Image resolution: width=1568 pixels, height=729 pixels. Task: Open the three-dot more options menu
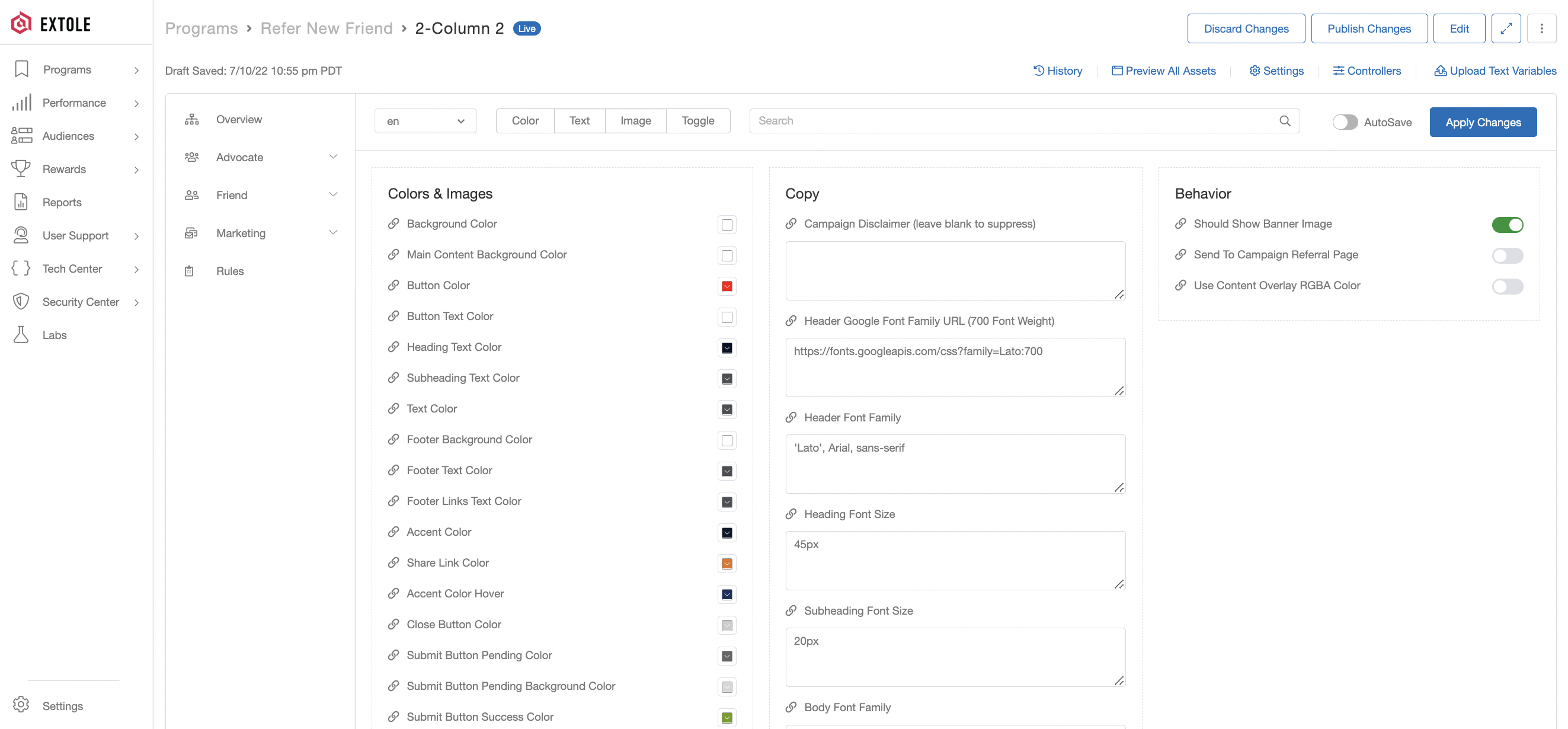pyautogui.click(x=1541, y=28)
